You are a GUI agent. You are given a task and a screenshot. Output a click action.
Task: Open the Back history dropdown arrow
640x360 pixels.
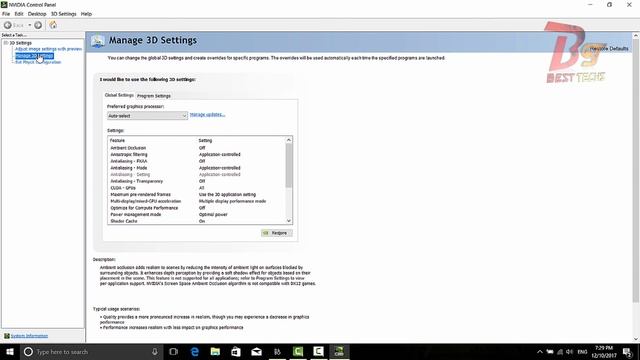click(x=29, y=25)
